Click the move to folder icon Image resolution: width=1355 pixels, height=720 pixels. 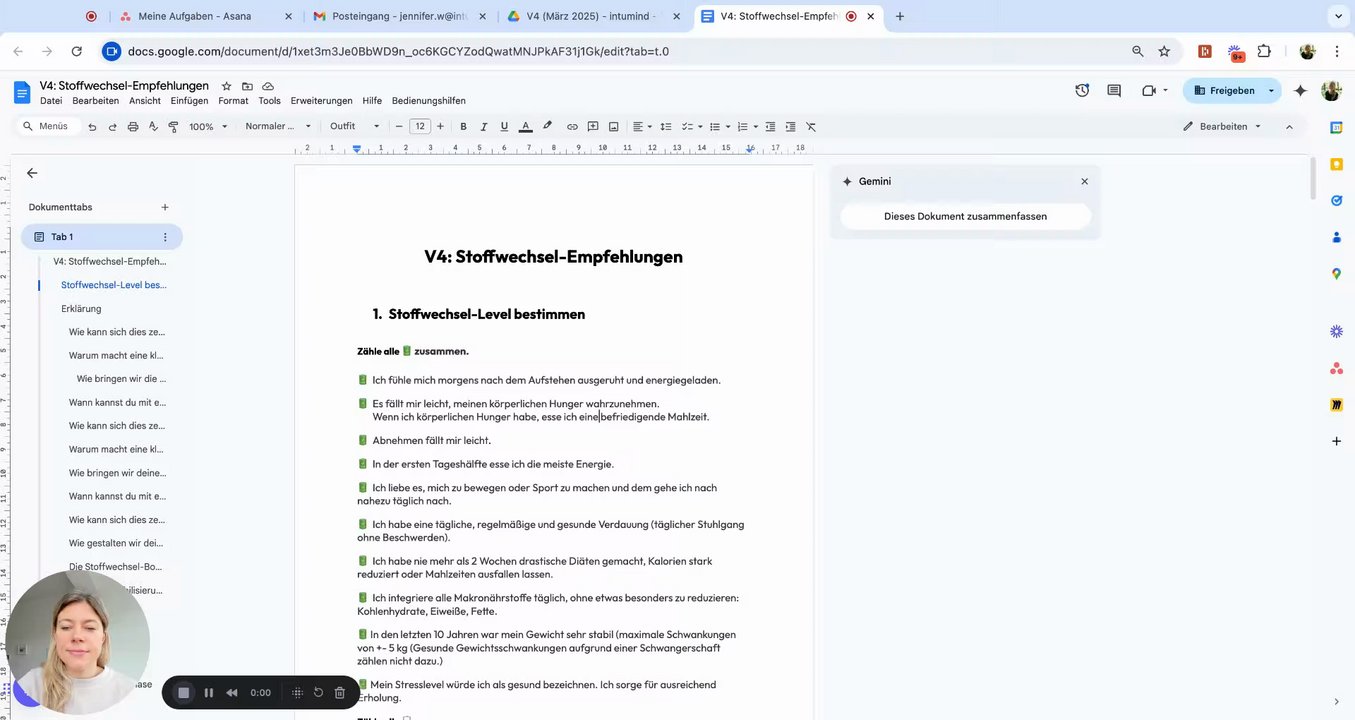pyautogui.click(x=247, y=86)
